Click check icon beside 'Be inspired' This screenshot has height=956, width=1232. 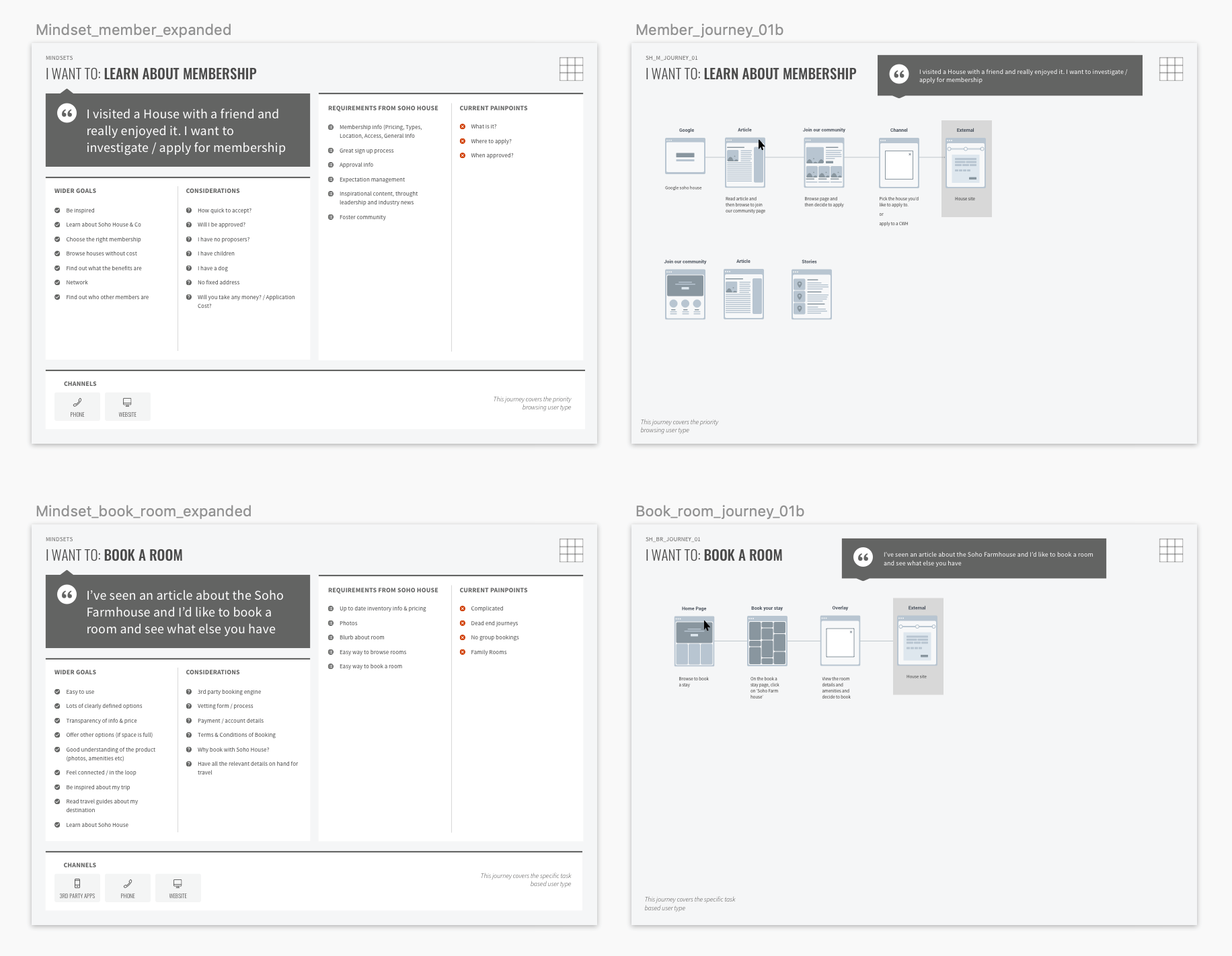click(x=57, y=210)
